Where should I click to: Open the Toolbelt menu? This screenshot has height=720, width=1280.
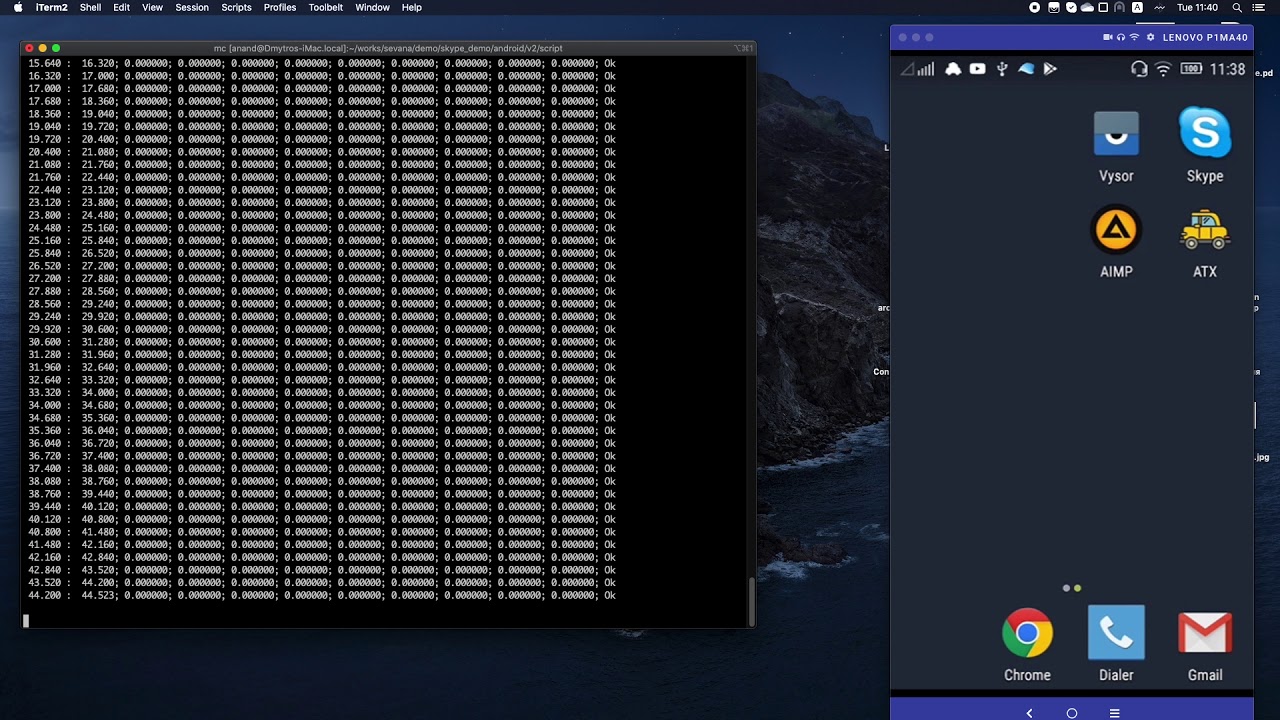click(x=326, y=7)
